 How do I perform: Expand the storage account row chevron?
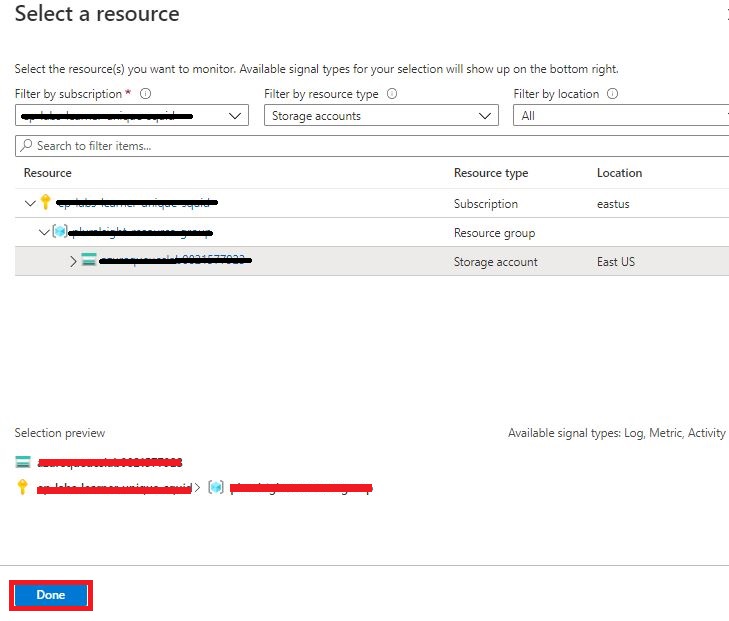(73, 262)
